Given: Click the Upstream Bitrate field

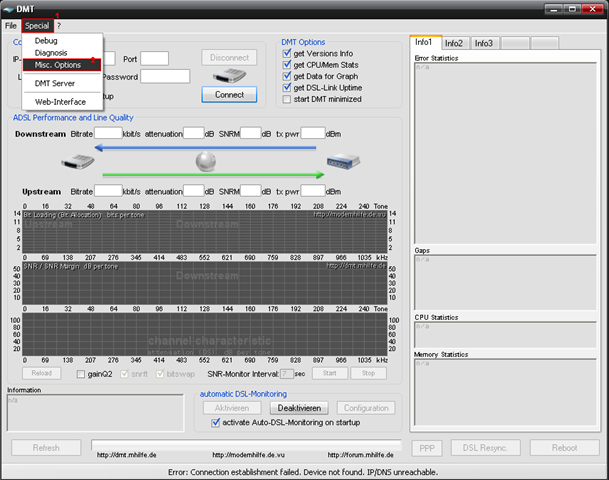Looking at the screenshot, I should [x=108, y=191].
